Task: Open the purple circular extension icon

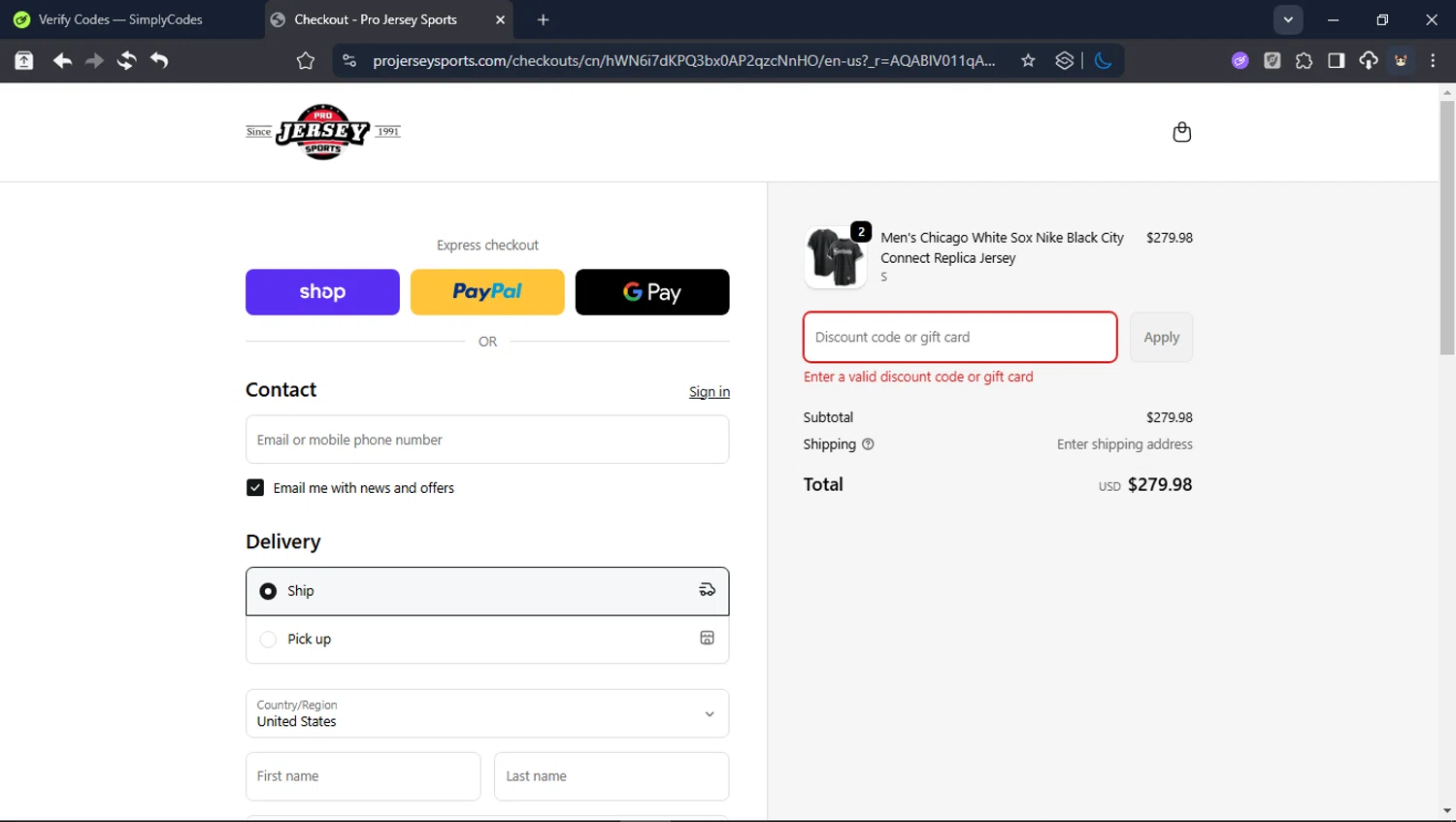Action: point(1240,60)
